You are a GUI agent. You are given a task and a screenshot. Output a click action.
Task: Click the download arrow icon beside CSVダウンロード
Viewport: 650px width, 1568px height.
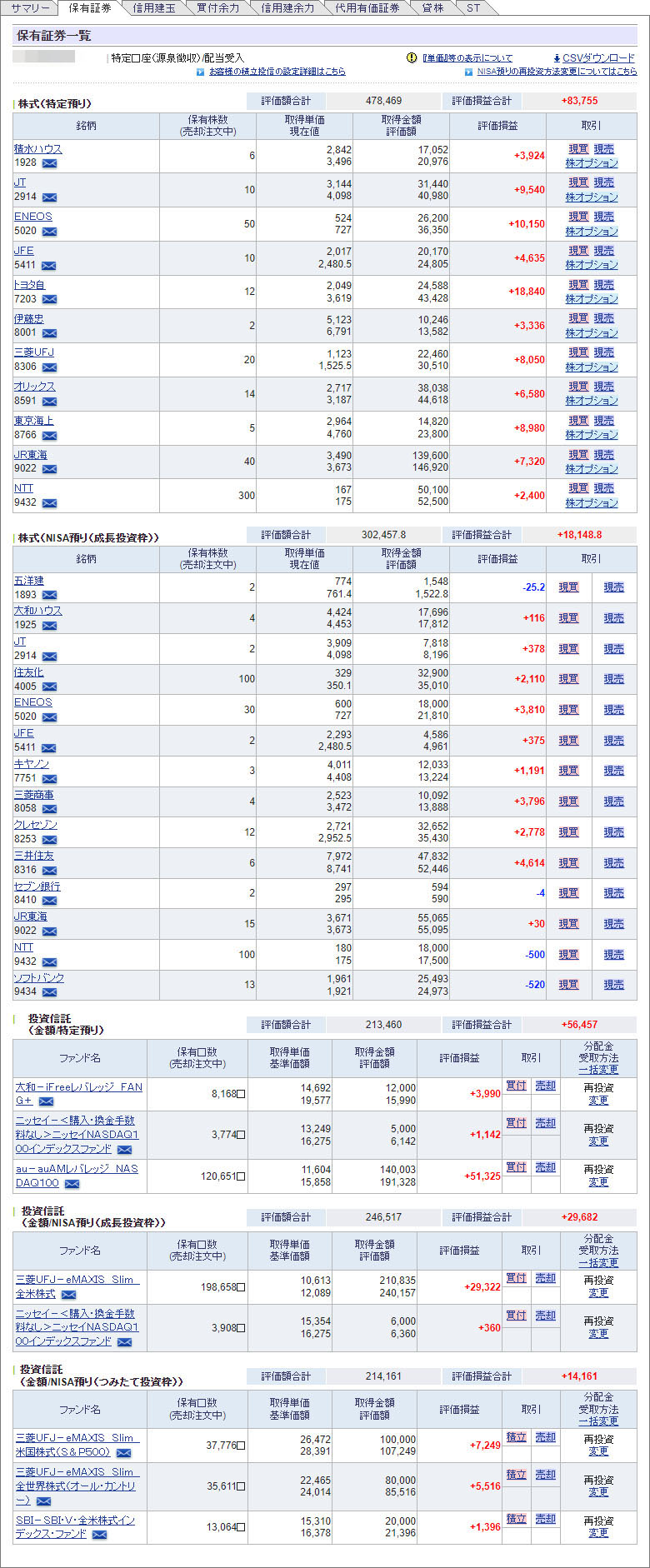(557, 58)
